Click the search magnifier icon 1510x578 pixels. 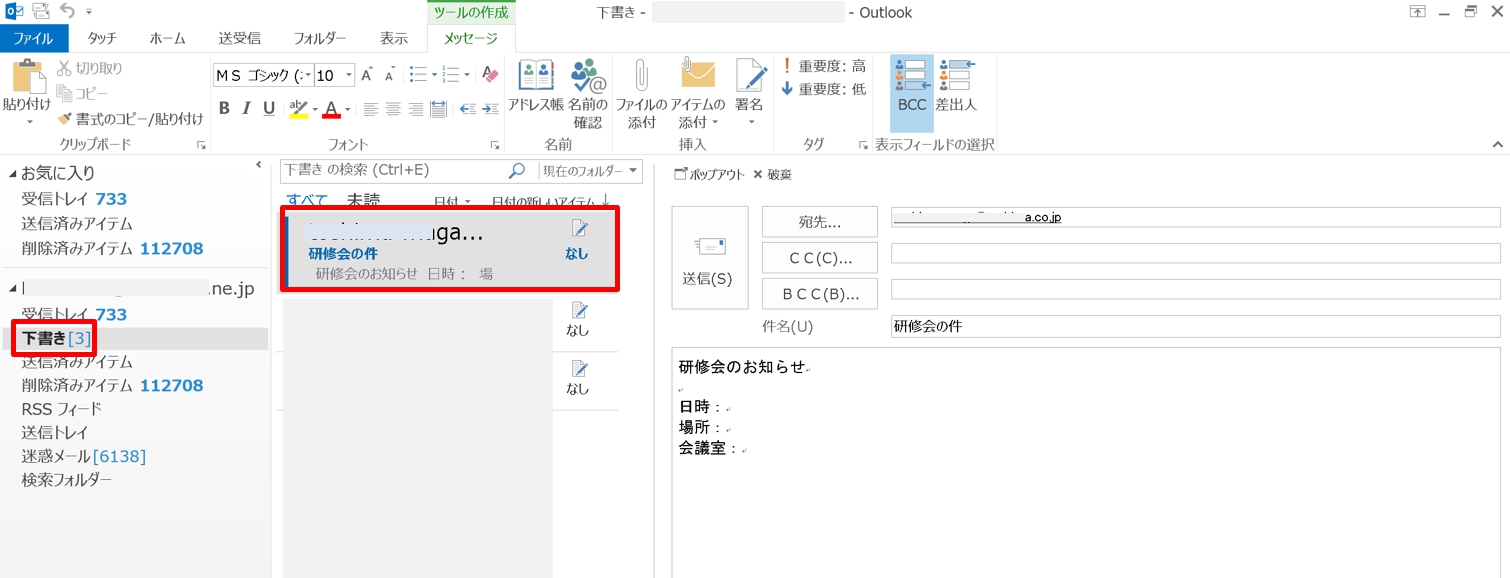pyautogui.click(x=517, y=171)
